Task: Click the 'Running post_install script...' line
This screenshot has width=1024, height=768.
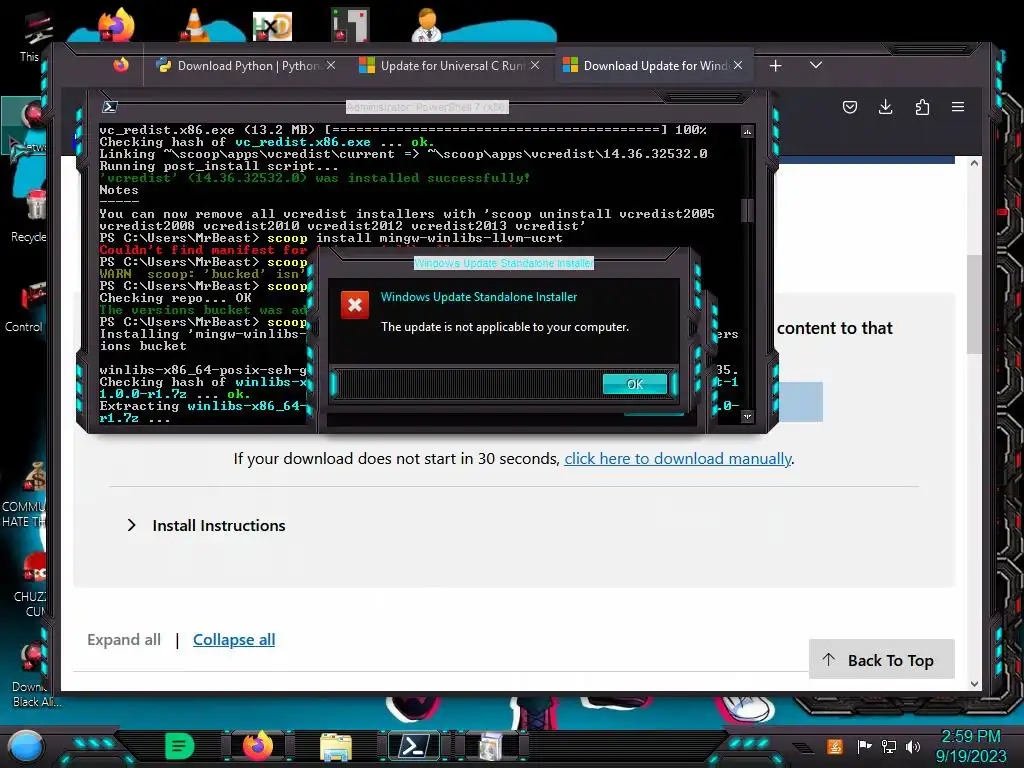Action: point(219,166)
